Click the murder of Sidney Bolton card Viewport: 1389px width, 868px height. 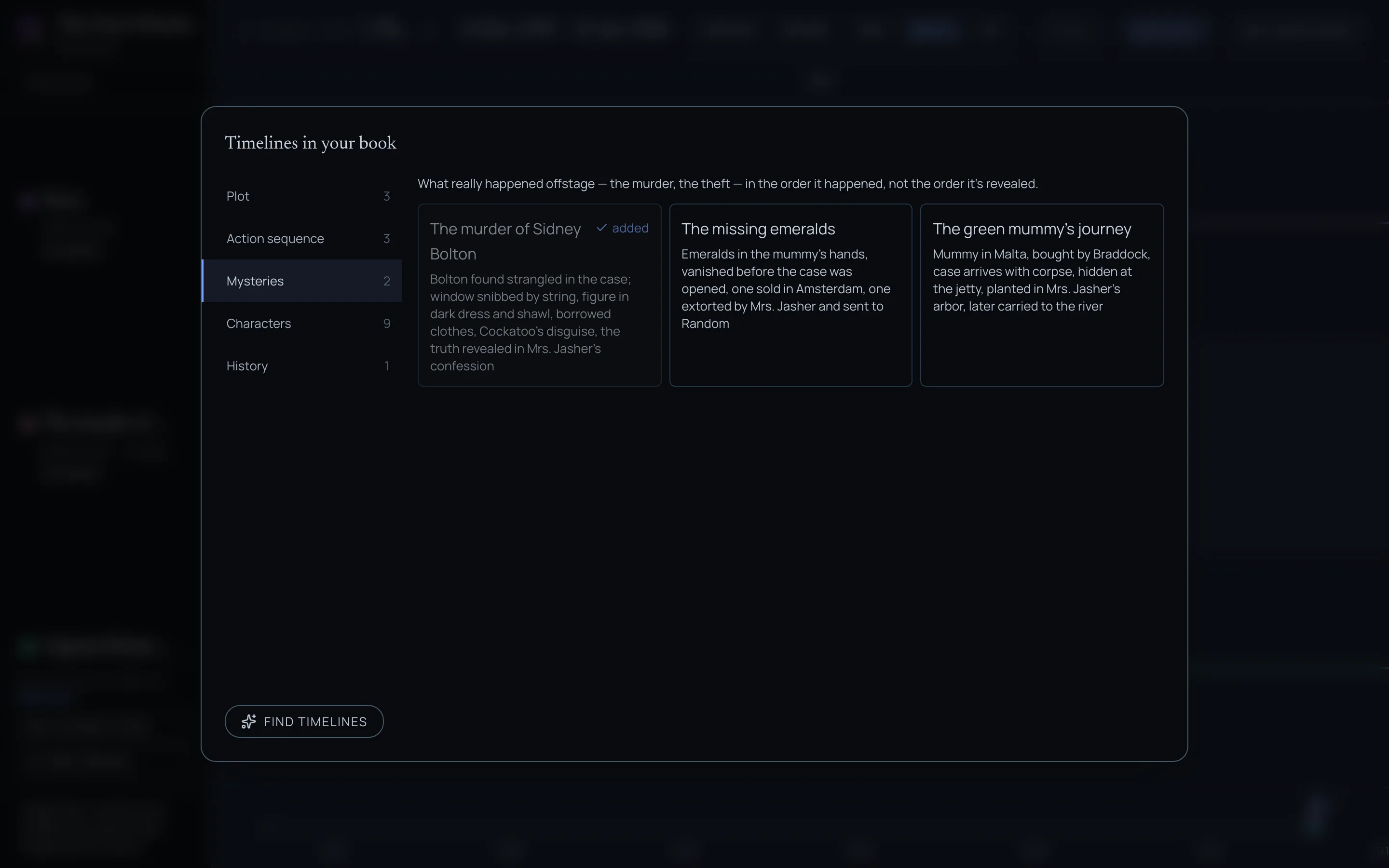[x=540, y=295]
